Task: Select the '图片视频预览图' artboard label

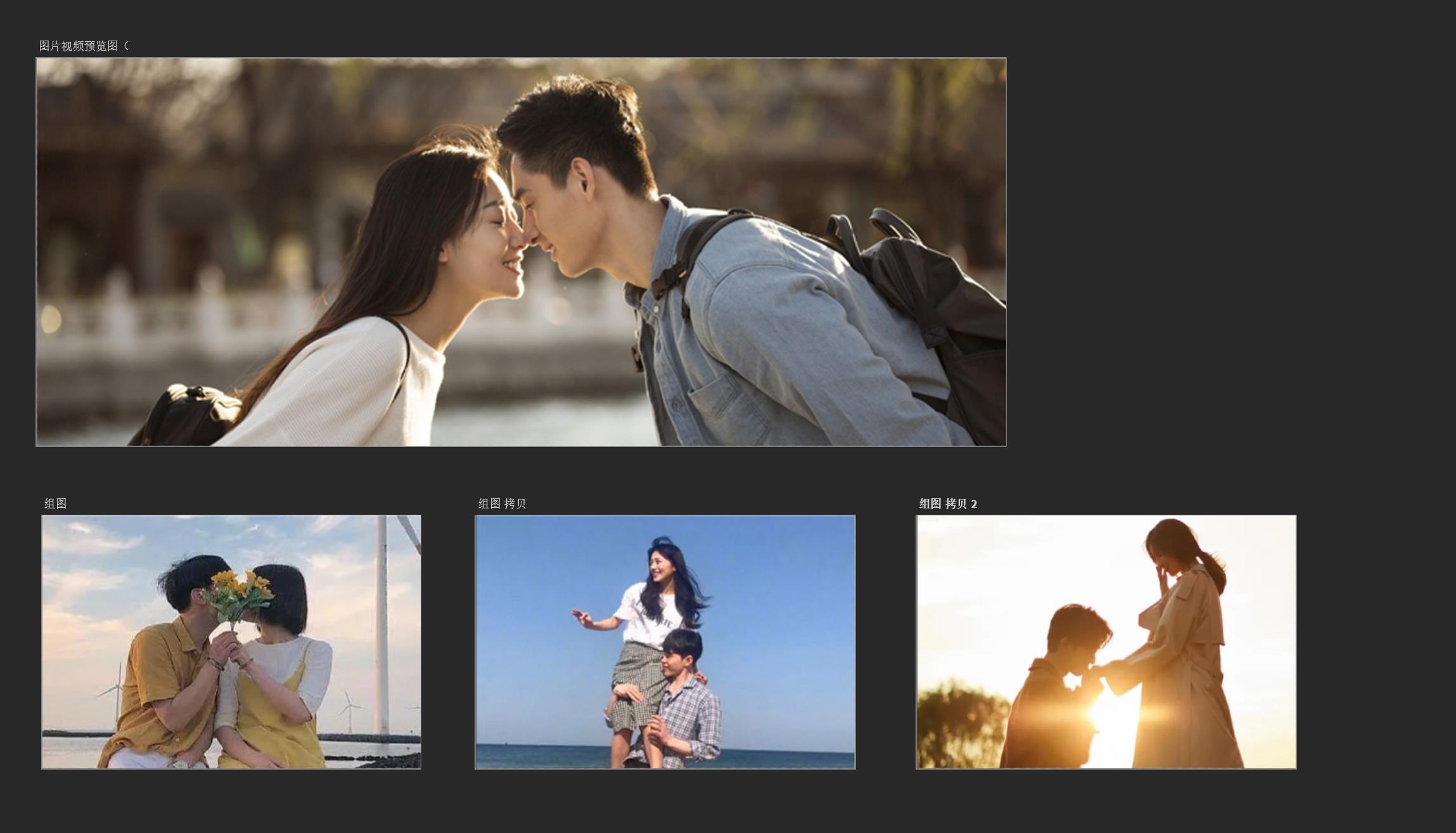Action: (84, 46)
